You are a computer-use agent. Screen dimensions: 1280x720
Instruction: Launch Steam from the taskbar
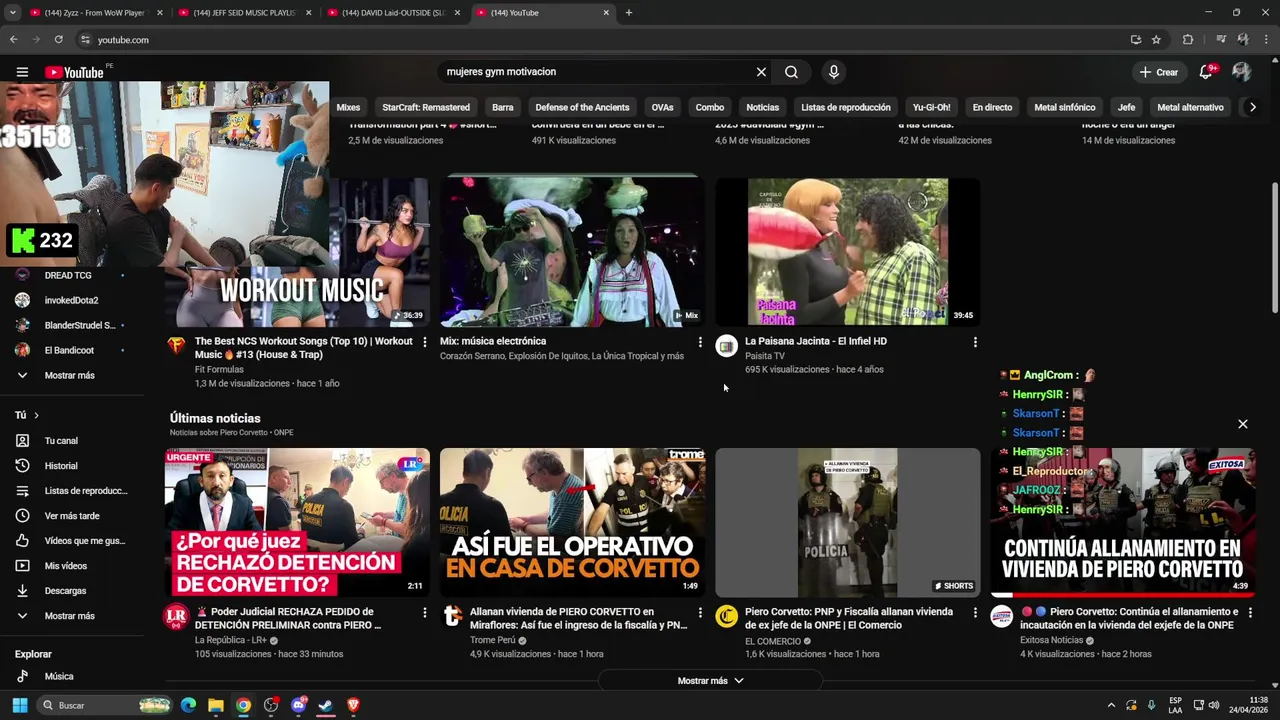pos(325,705)
